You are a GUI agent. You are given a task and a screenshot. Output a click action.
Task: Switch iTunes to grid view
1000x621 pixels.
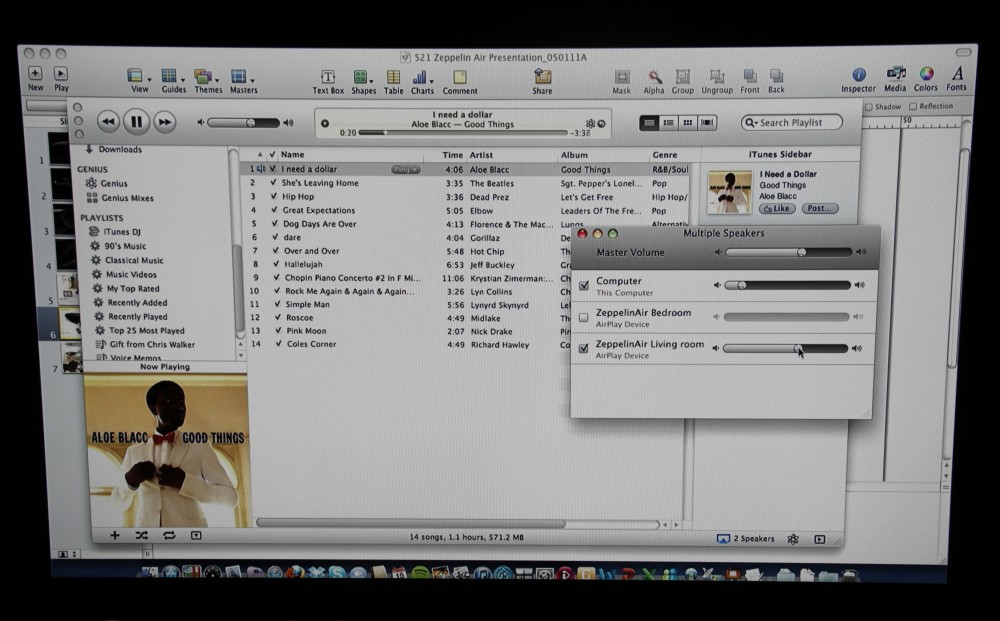click(688, 123)
